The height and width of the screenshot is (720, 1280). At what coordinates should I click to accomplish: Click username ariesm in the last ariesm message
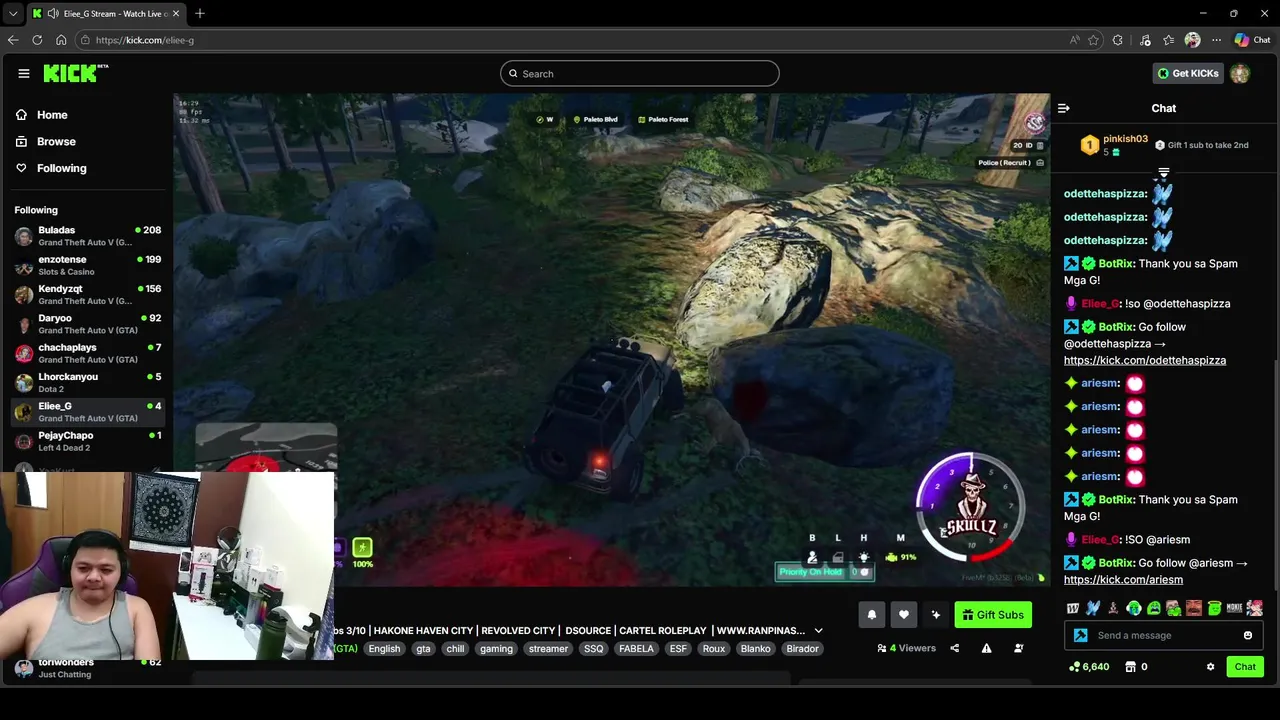[x=1100, y=476]
